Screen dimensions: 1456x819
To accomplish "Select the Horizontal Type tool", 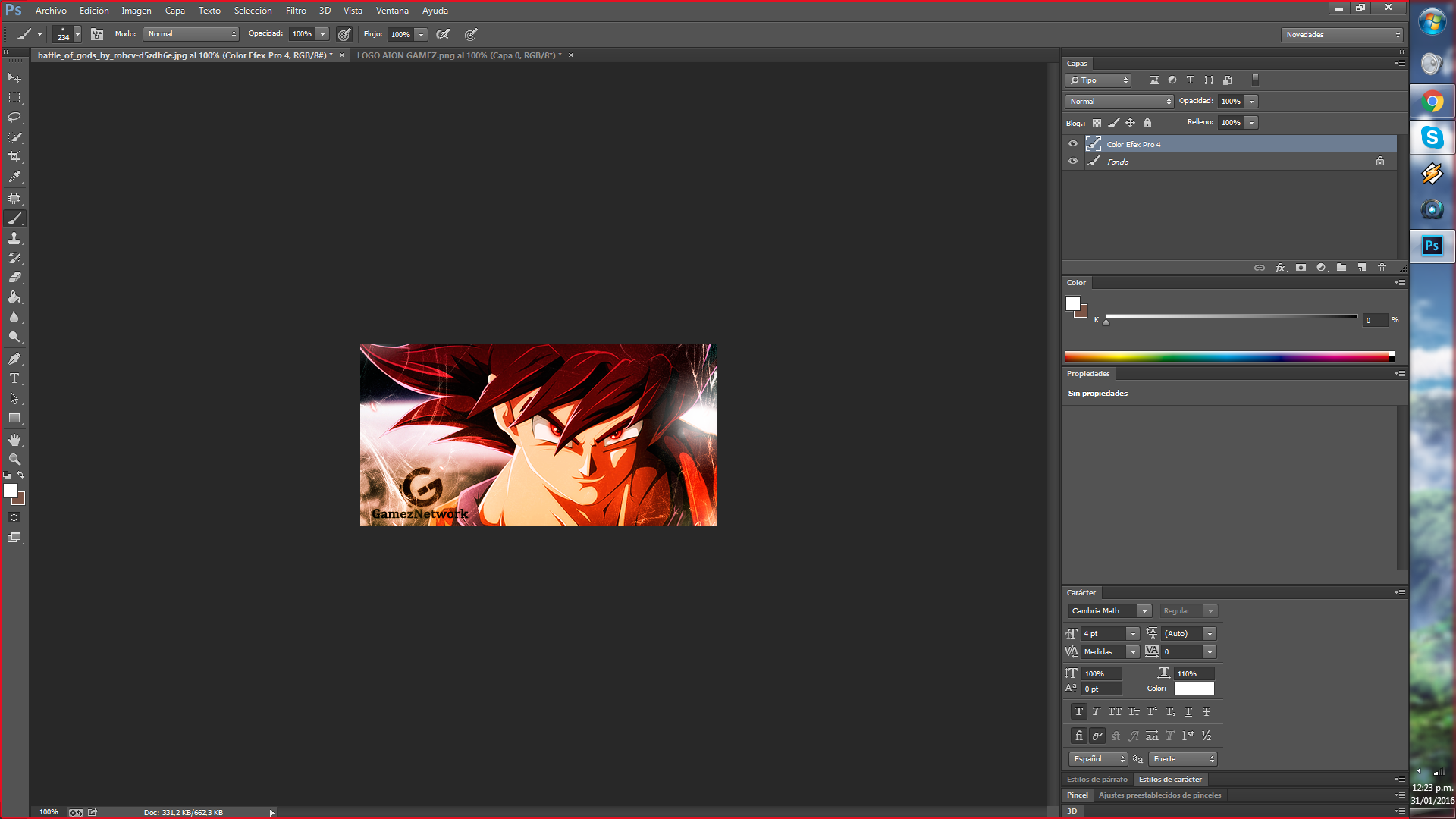I will click(x=14, y=378).
